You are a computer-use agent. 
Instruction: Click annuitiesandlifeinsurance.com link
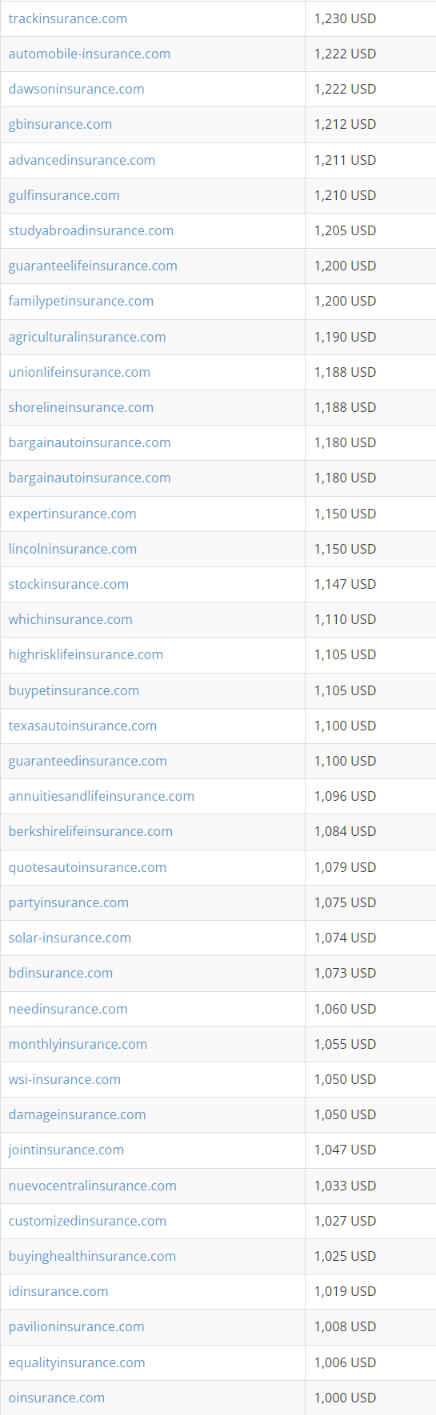coord(101,796)
